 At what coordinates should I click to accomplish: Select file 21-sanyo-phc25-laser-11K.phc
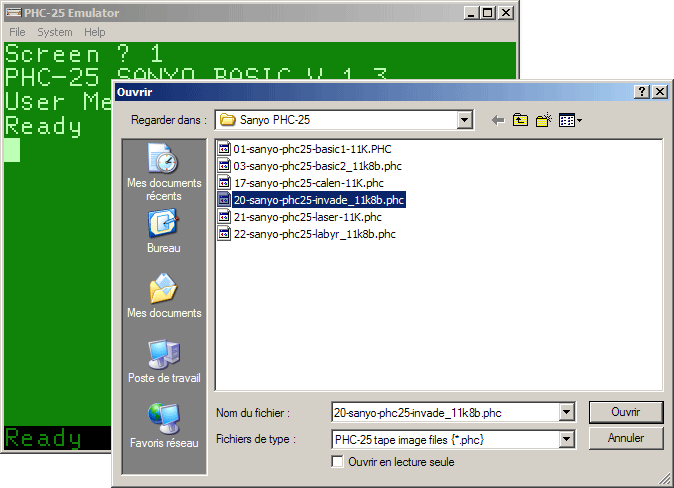[307, 217]
